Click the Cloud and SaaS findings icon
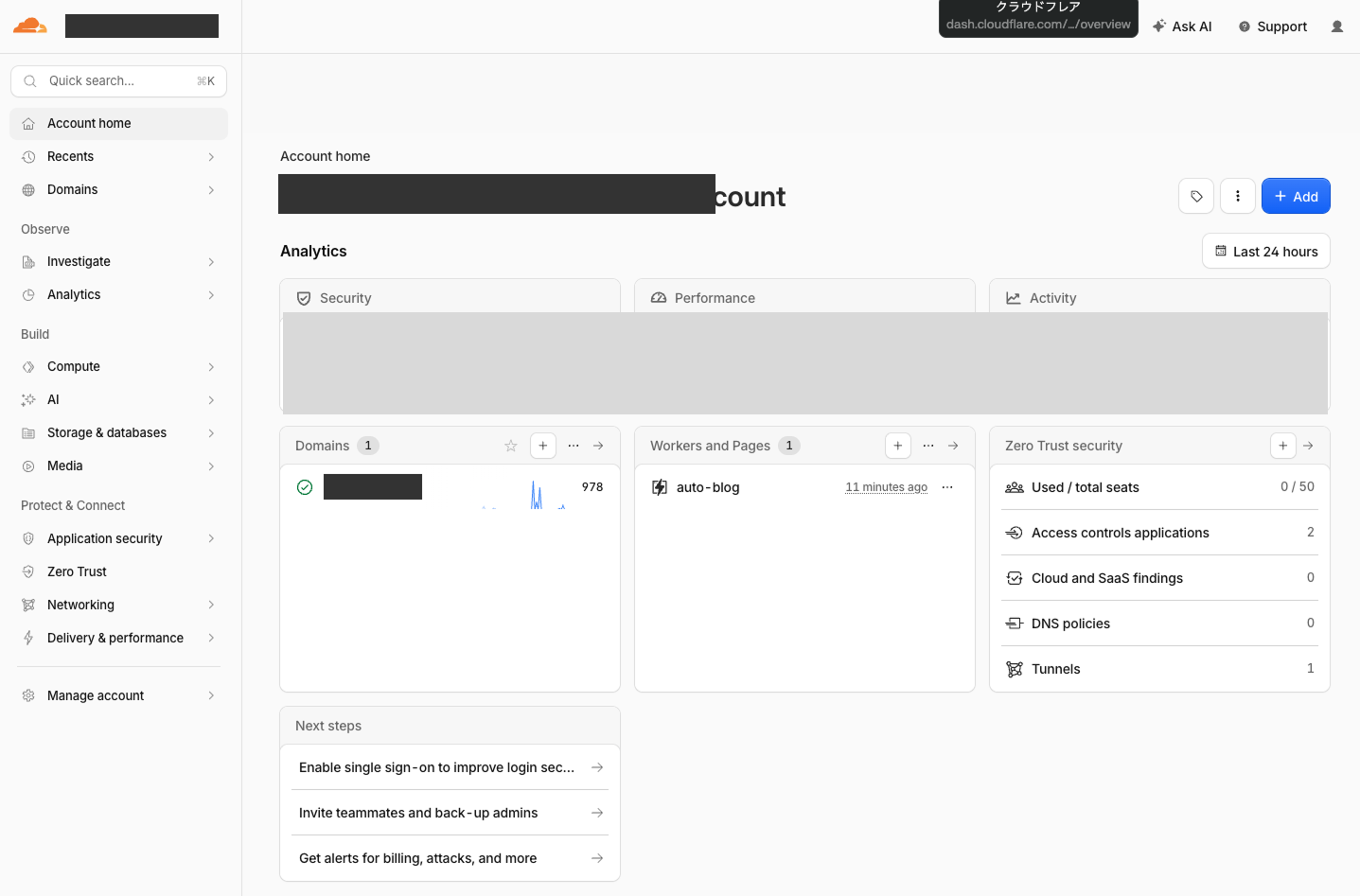The height and width of the screenshot is (896, 1360). [1015, 578]
